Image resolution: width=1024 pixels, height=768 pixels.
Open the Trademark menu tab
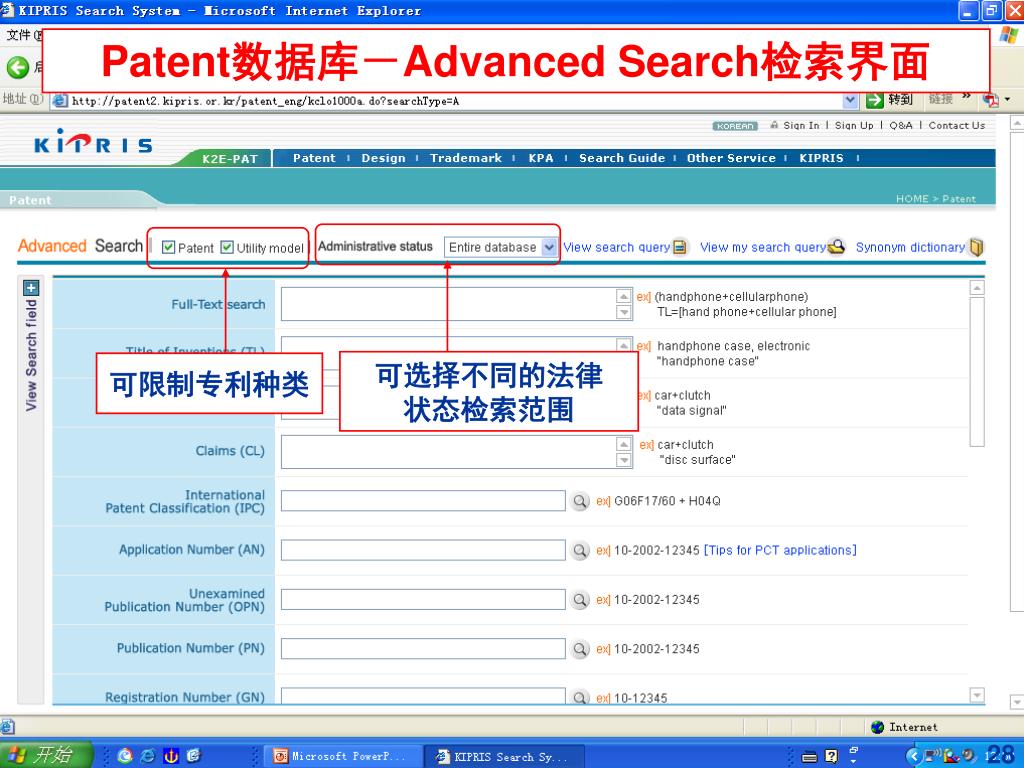(x=466, y=158)
